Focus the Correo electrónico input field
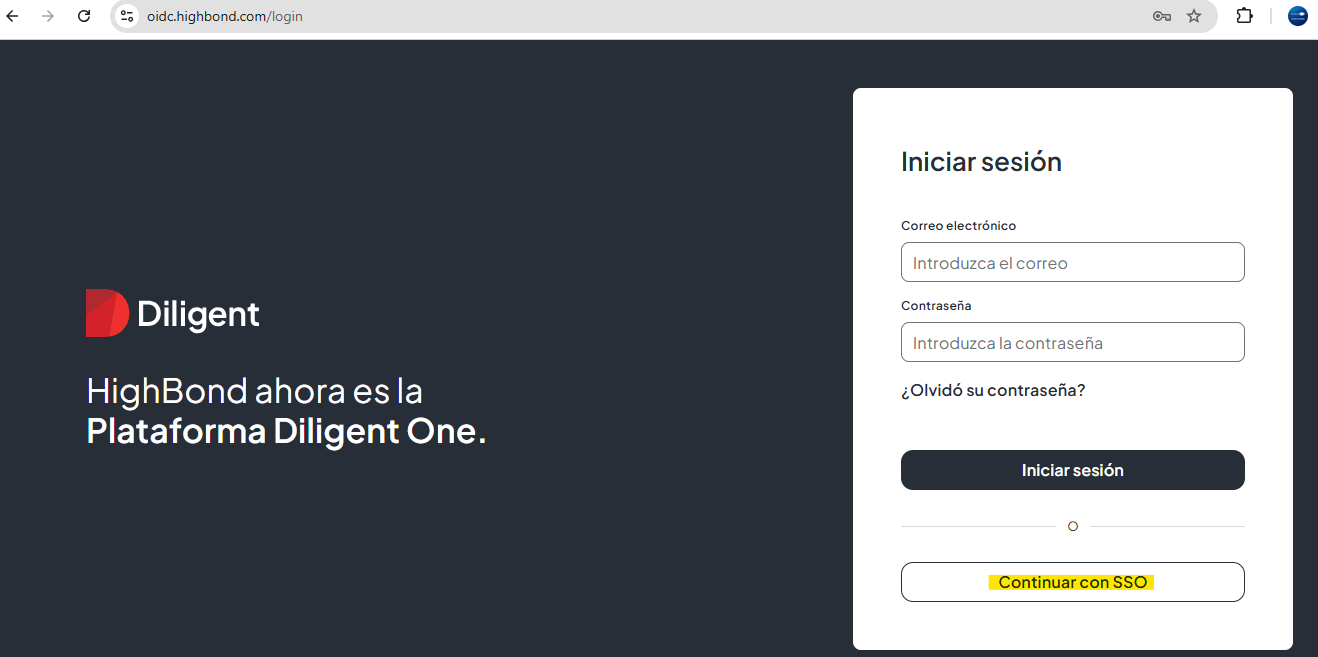Image resolution: width=1318 pixels, height=657 pixels. [1072, 262]
